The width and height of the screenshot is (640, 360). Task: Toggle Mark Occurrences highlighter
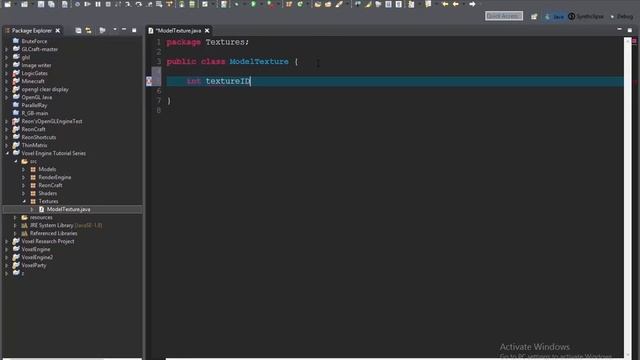click(368, 4)
